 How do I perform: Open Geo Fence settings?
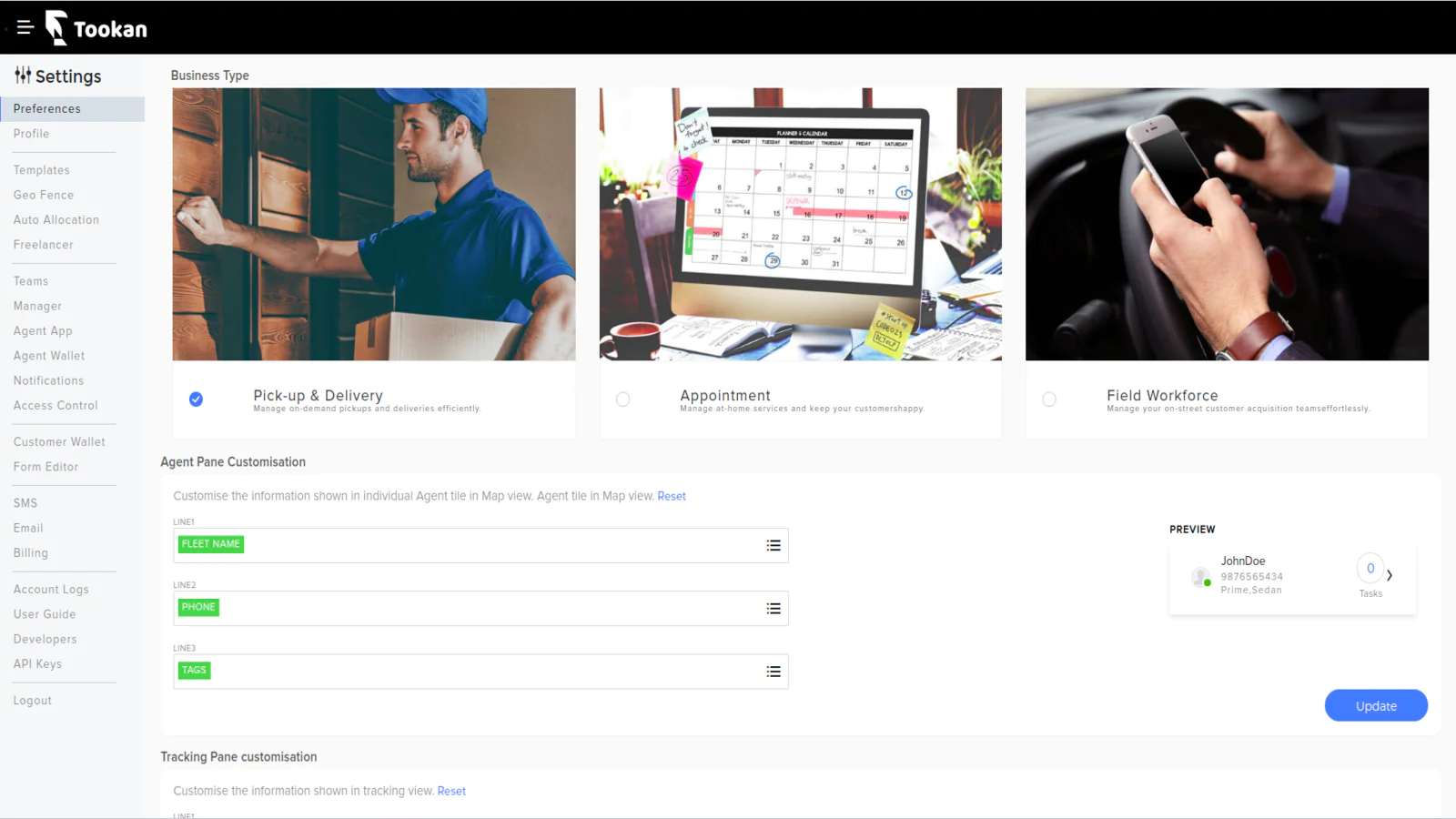coord(44,195)
